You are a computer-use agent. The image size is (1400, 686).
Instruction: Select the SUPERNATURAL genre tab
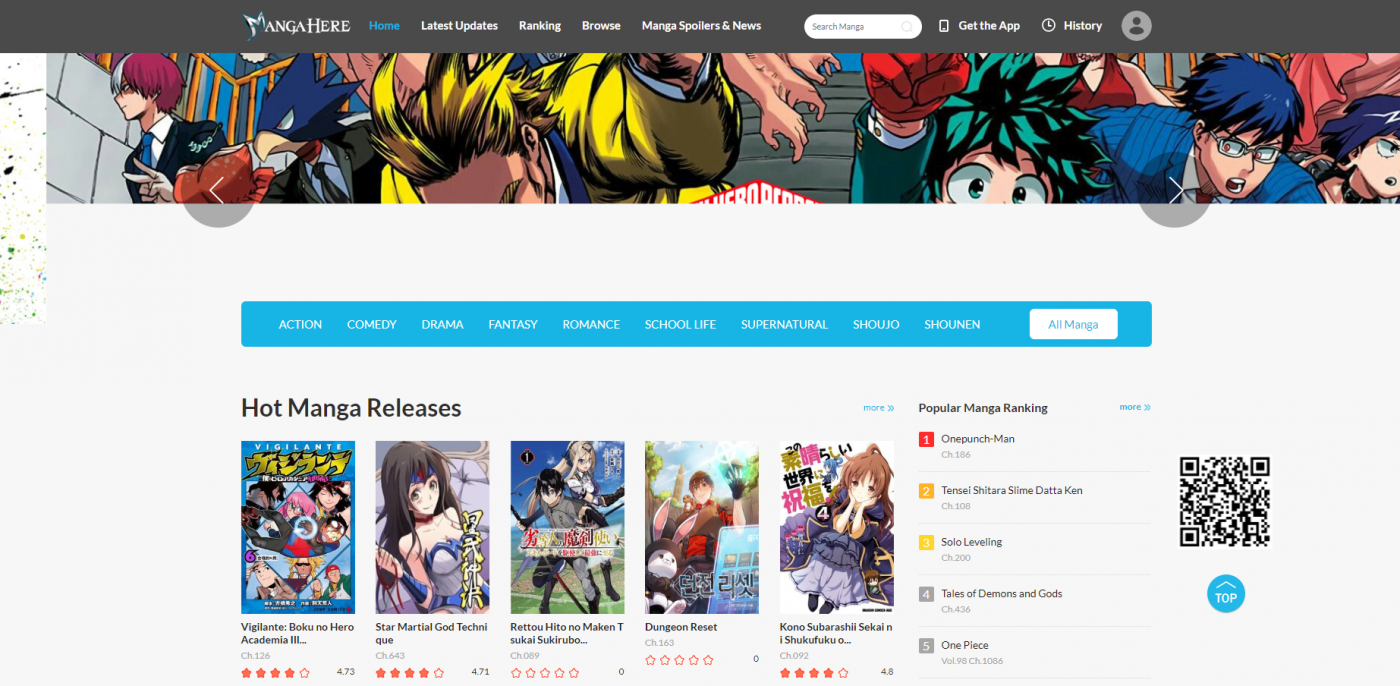click(x=784, y=324)
